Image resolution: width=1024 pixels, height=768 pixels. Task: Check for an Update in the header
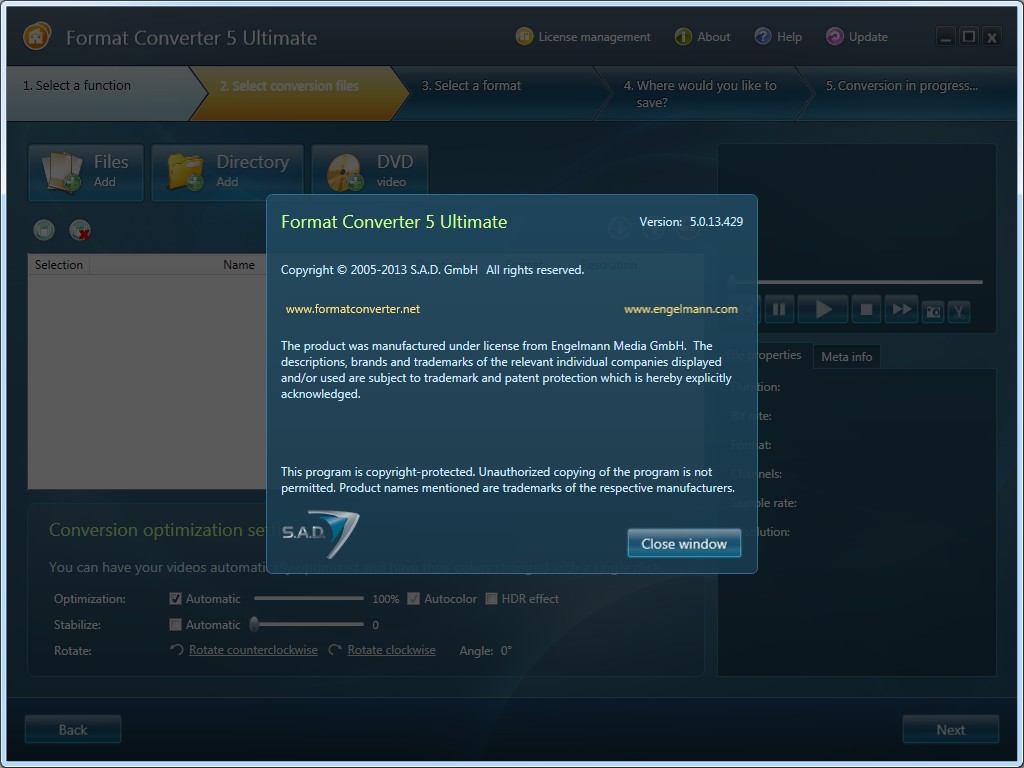click(x=857, y=37)
